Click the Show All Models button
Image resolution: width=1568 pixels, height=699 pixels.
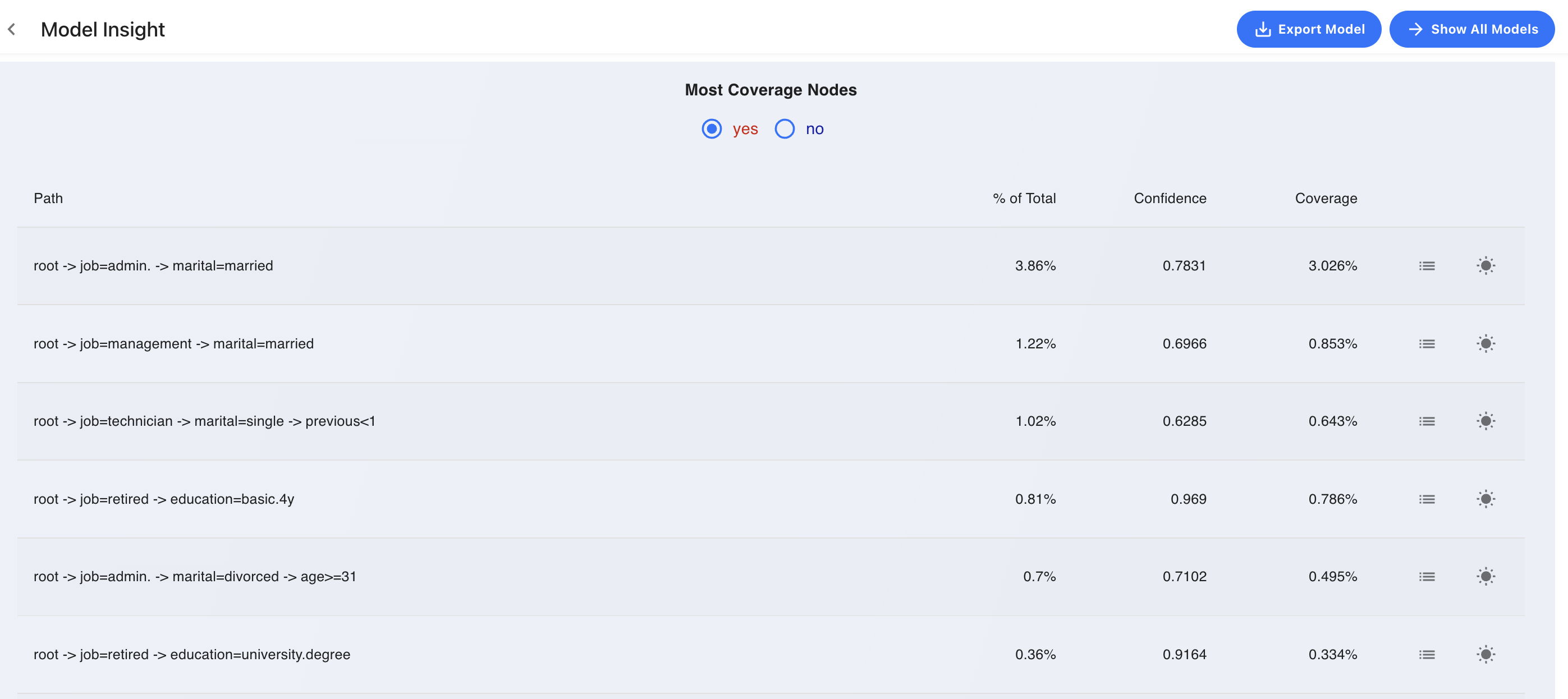[x=1472, y=29]
